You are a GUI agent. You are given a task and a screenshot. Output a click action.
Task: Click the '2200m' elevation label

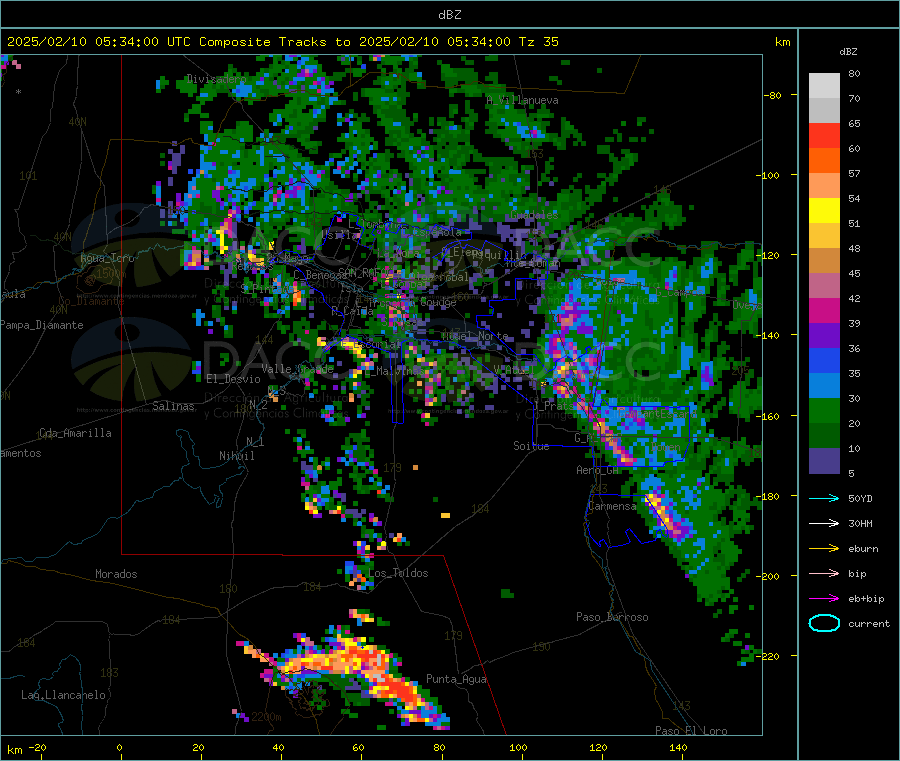266,717
